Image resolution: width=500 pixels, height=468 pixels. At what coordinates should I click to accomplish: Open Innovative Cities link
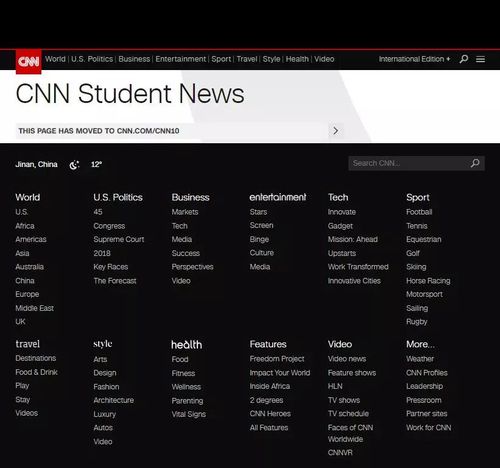(x=354, y=281)
